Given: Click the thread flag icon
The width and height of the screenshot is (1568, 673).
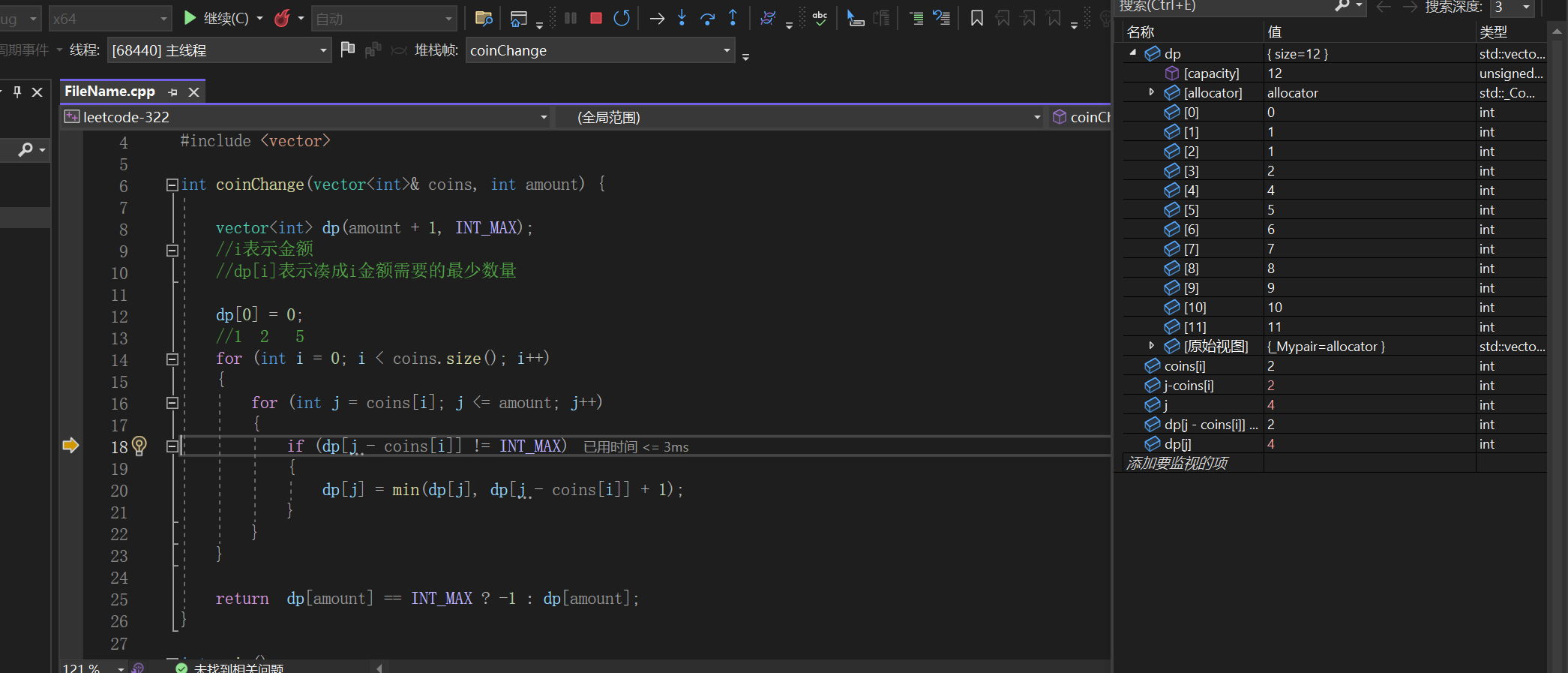Looking at the screenshot, I should pyautogui.click(x=347, y=50).
